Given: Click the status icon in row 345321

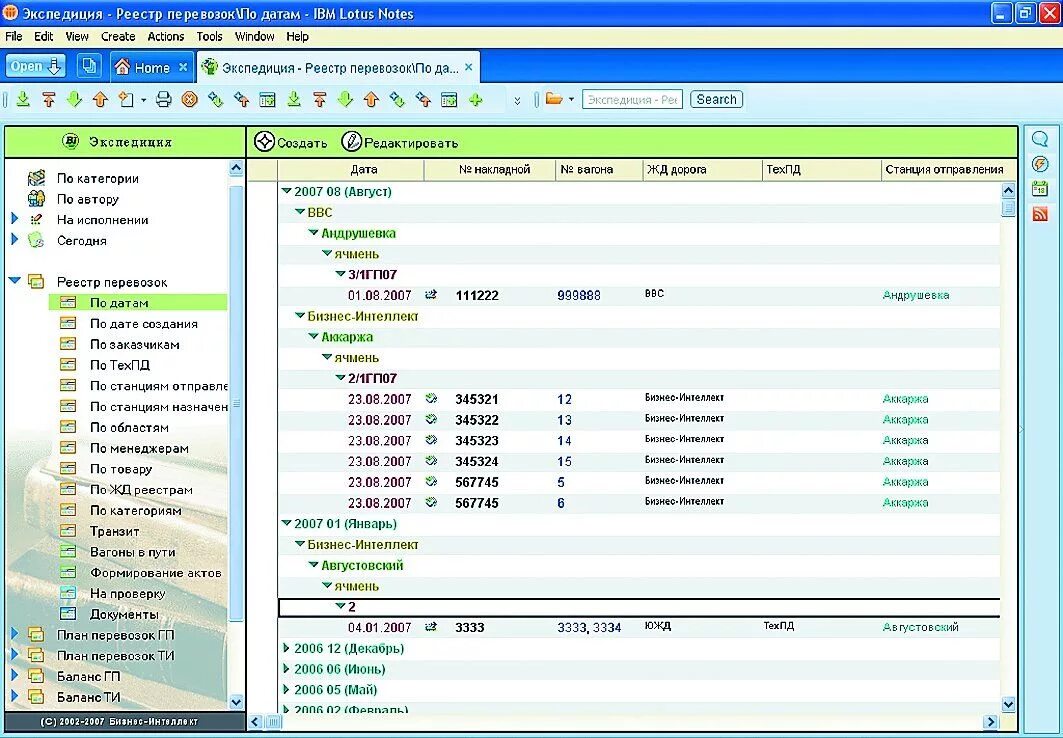Looking at the screenshot, I should tap(431, 398).
